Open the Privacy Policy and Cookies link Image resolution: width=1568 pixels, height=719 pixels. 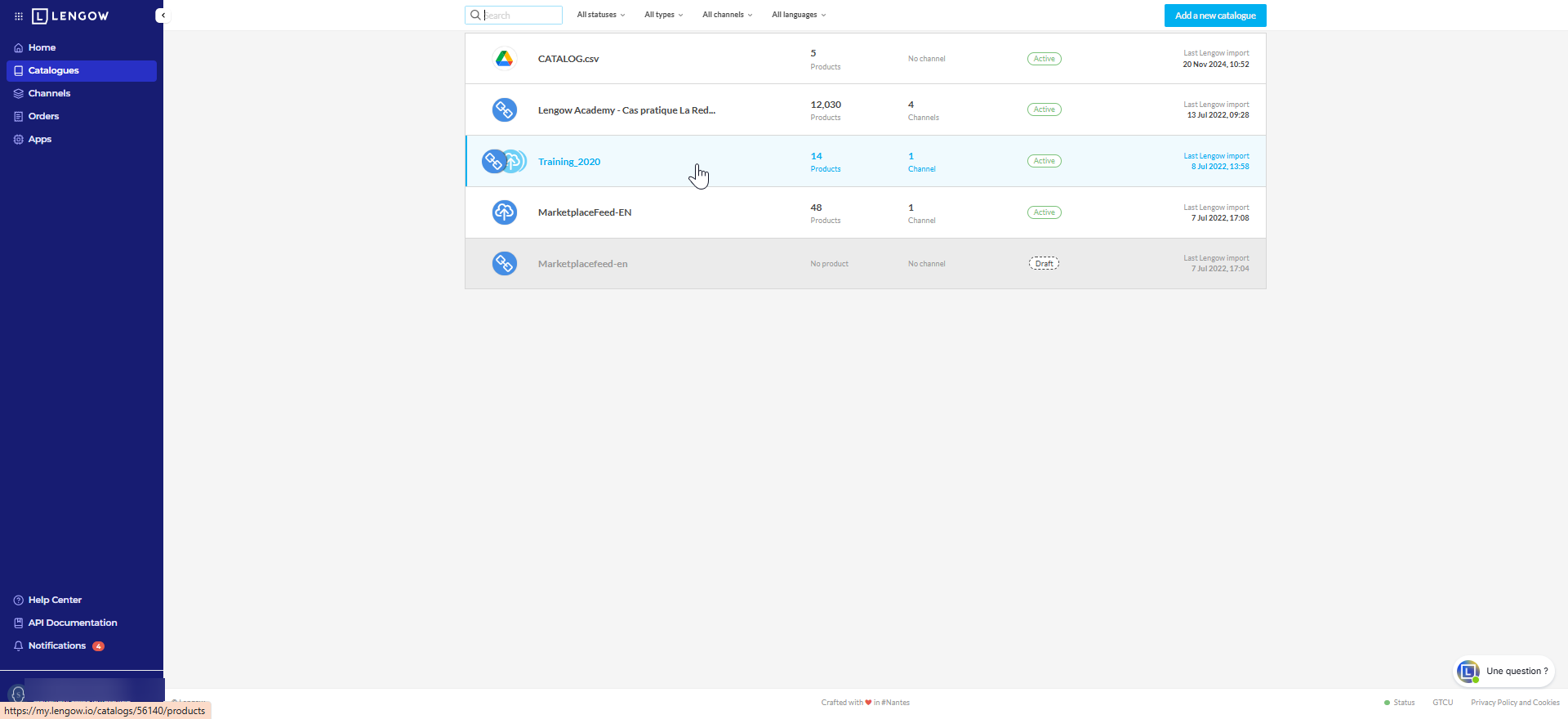click(x=1515, y=703)
